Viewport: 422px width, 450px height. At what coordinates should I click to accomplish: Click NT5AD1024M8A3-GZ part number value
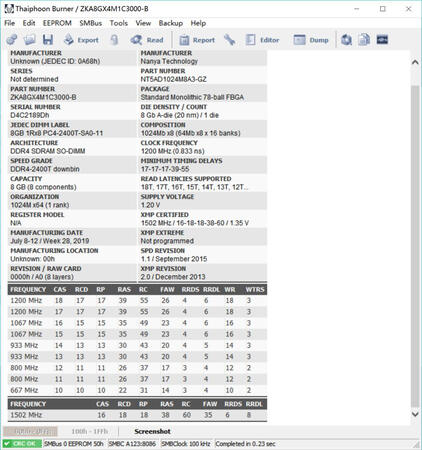(x=173, y=79)
